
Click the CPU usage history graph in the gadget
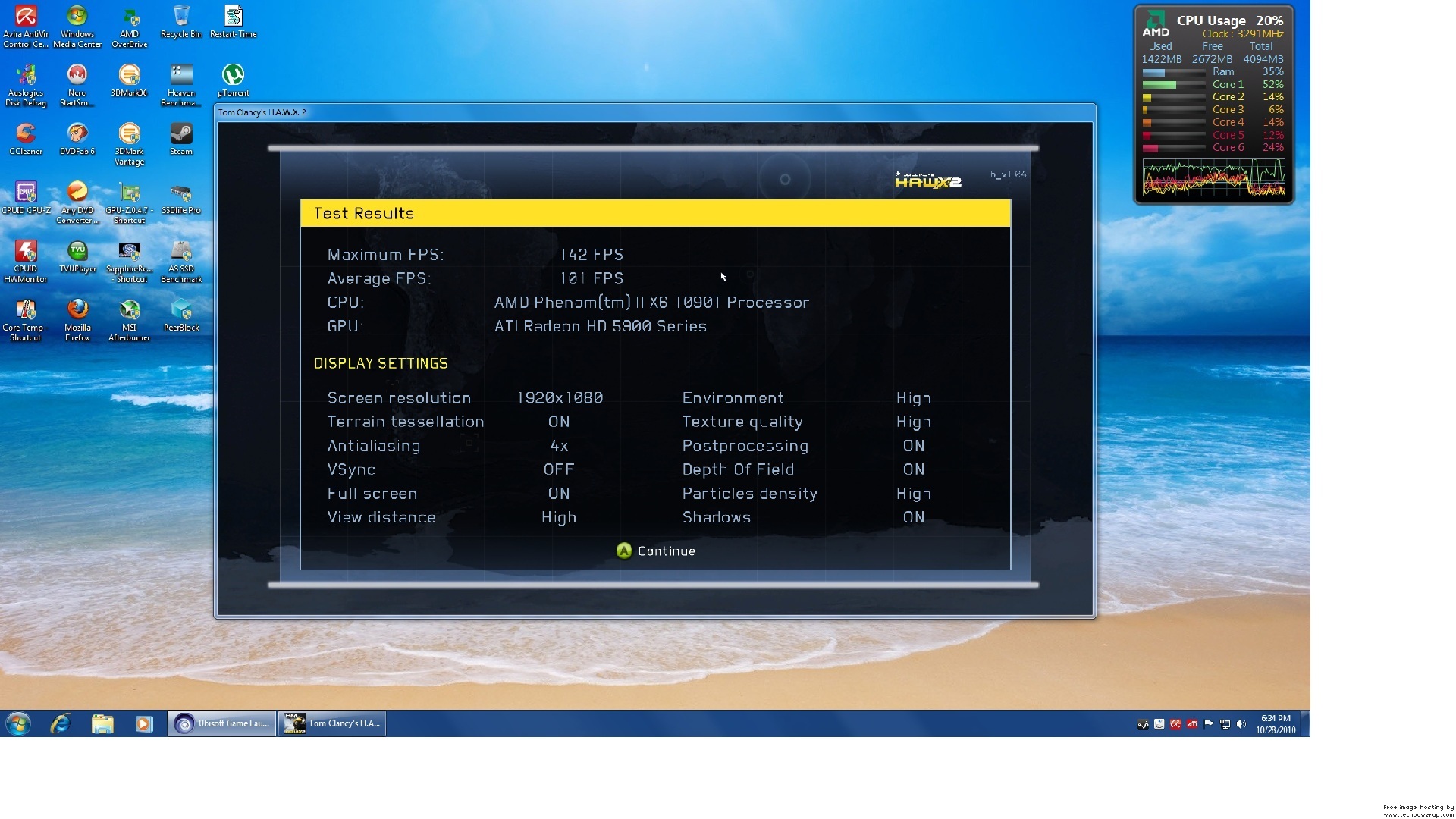tap(1213, 178)
